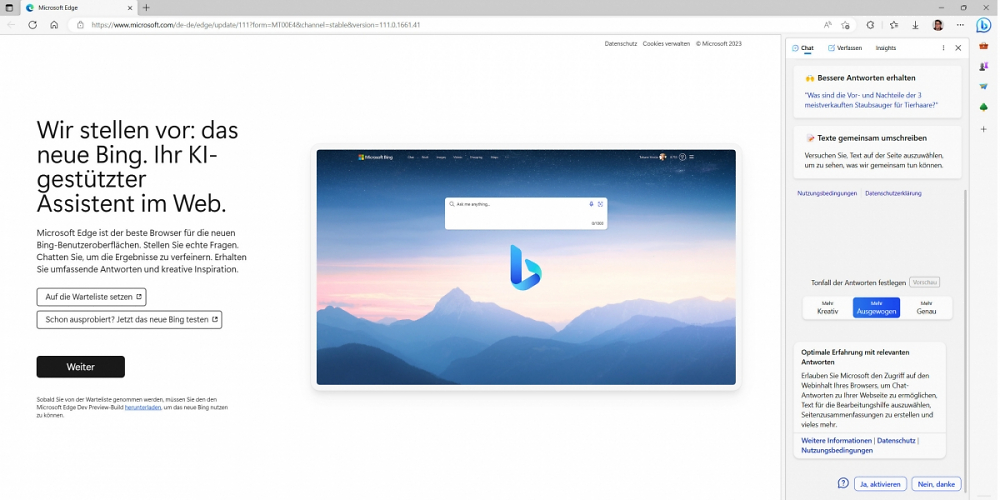Screen dimensions: 1000x500
Task: Open the Favorites list icon
Action: tap(893, 25)
